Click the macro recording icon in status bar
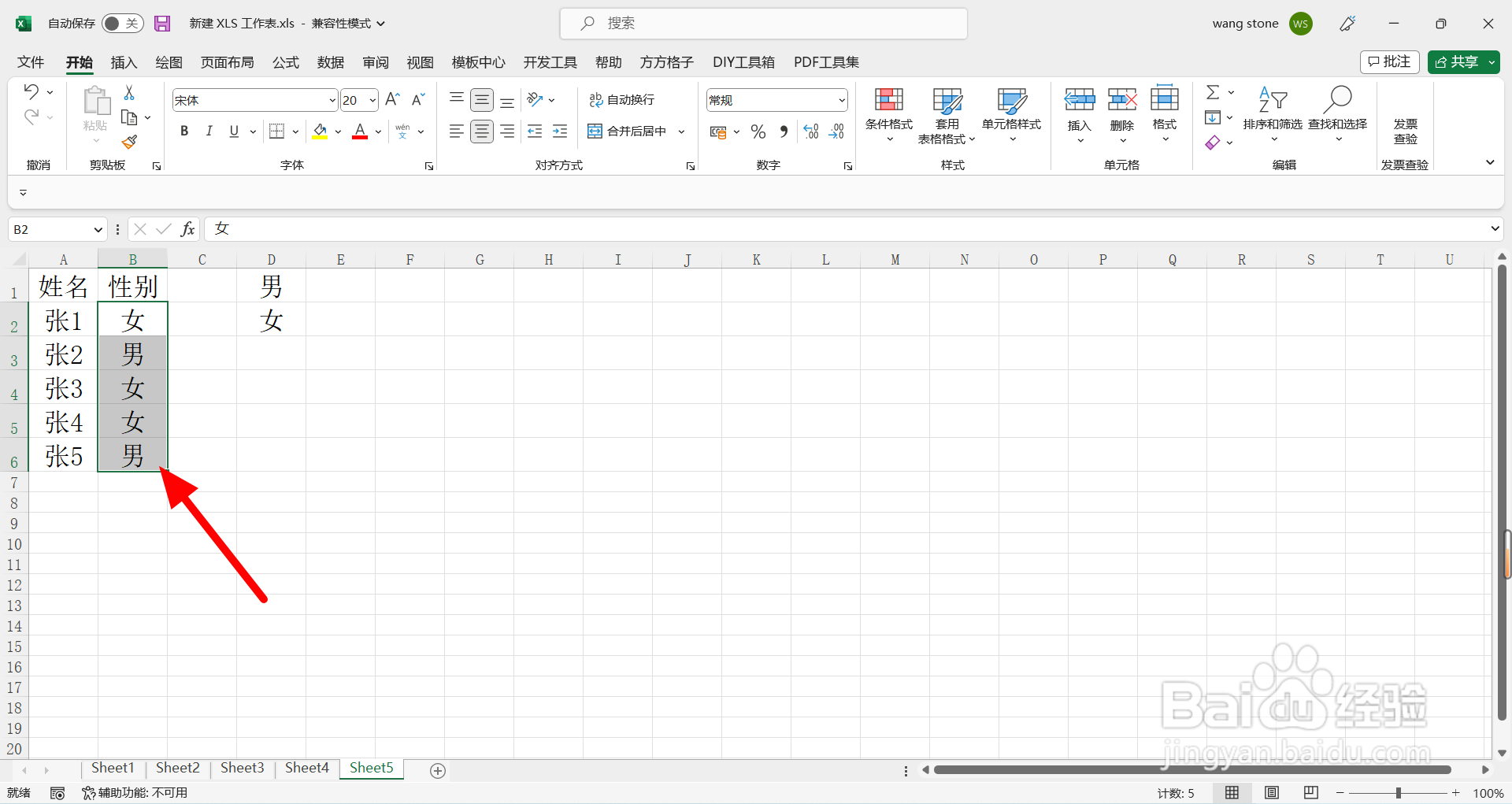The image size is (1512, 804). click(57, 793)
